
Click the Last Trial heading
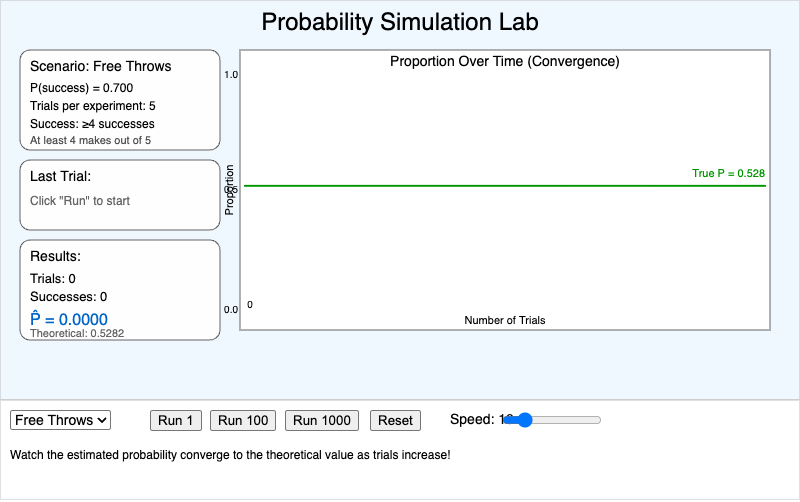tap(61, 177)
